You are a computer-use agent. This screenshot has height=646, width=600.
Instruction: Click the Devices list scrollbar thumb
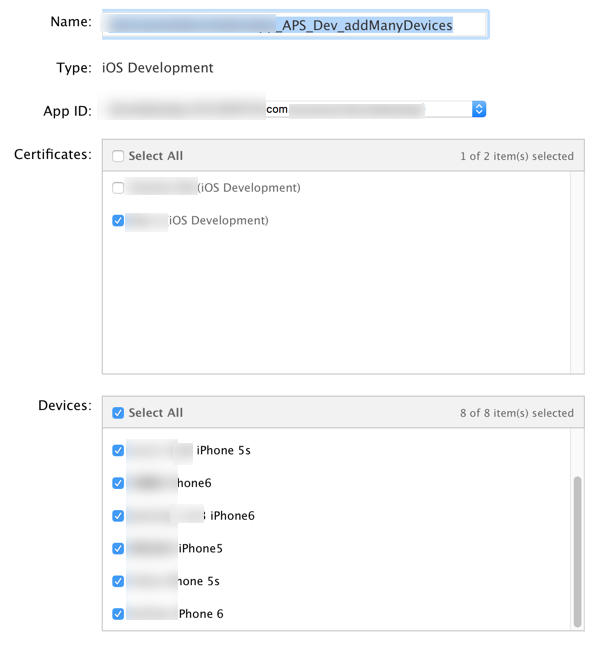577,550
